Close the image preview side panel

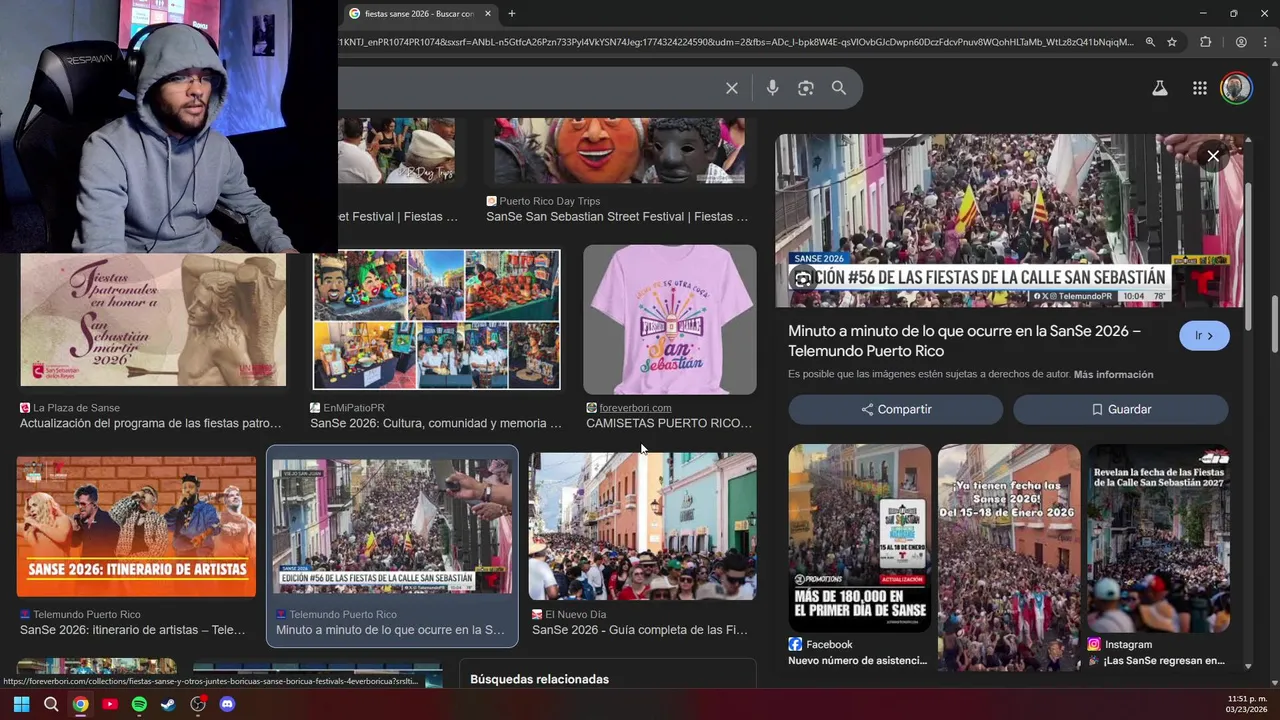pos(1213,156)
